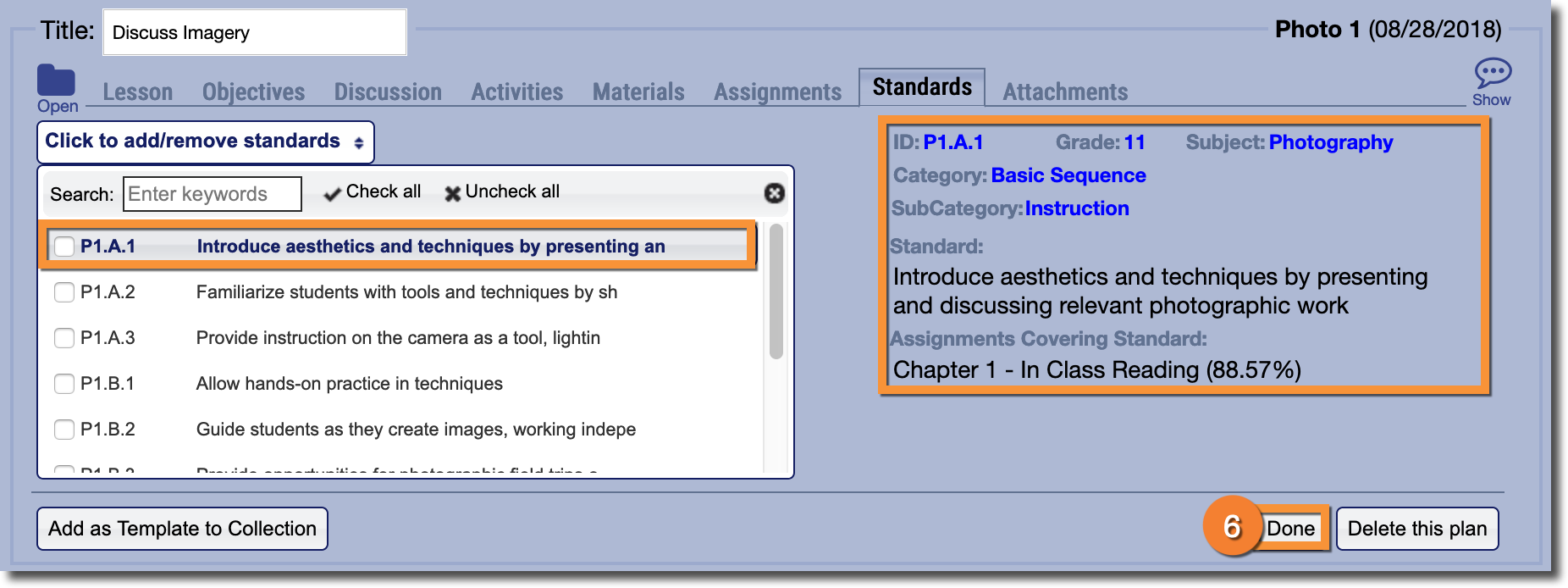Check the P1.A.3 standard checkbox
The image size is (1568, 588).
click(x=64, y=338)
